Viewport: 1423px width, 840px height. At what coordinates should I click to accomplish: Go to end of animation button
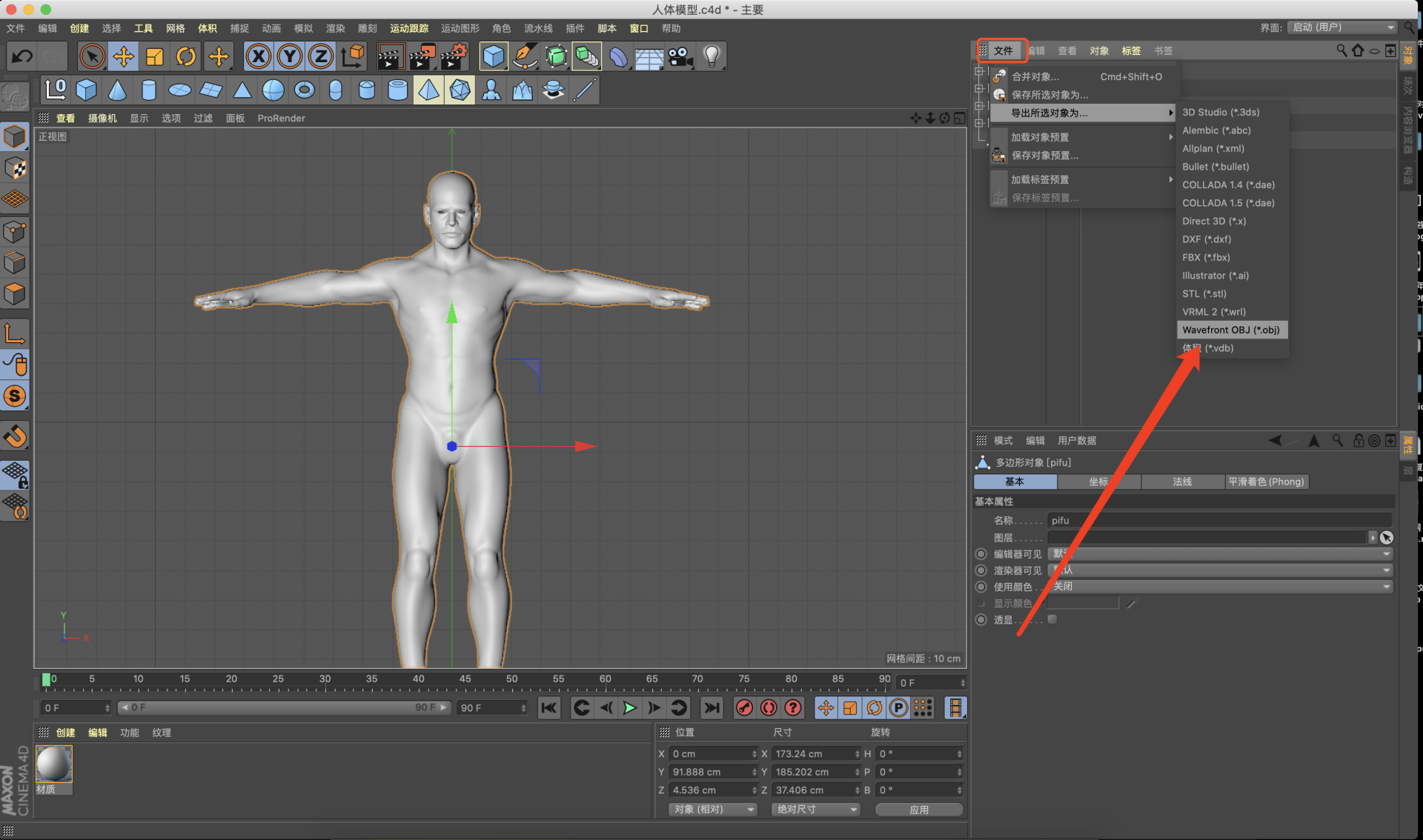click(x=711, y=708)
